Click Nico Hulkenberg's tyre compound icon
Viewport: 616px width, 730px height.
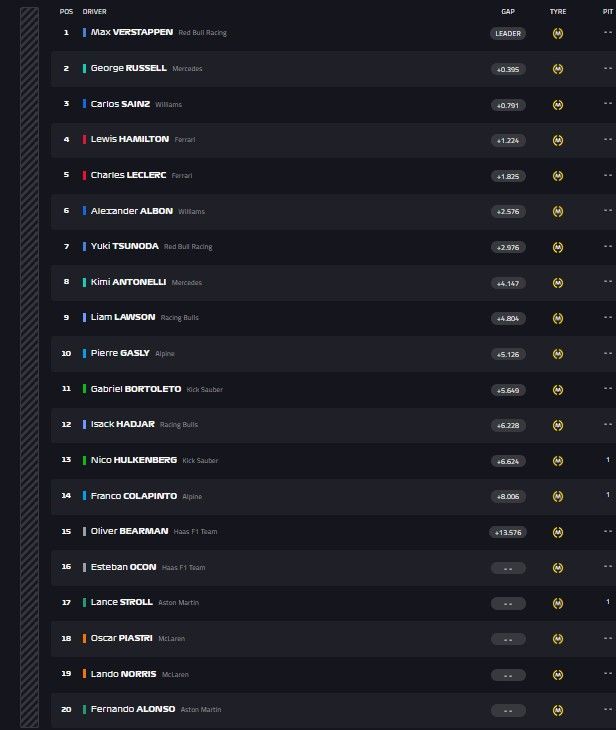coord(558,461)
